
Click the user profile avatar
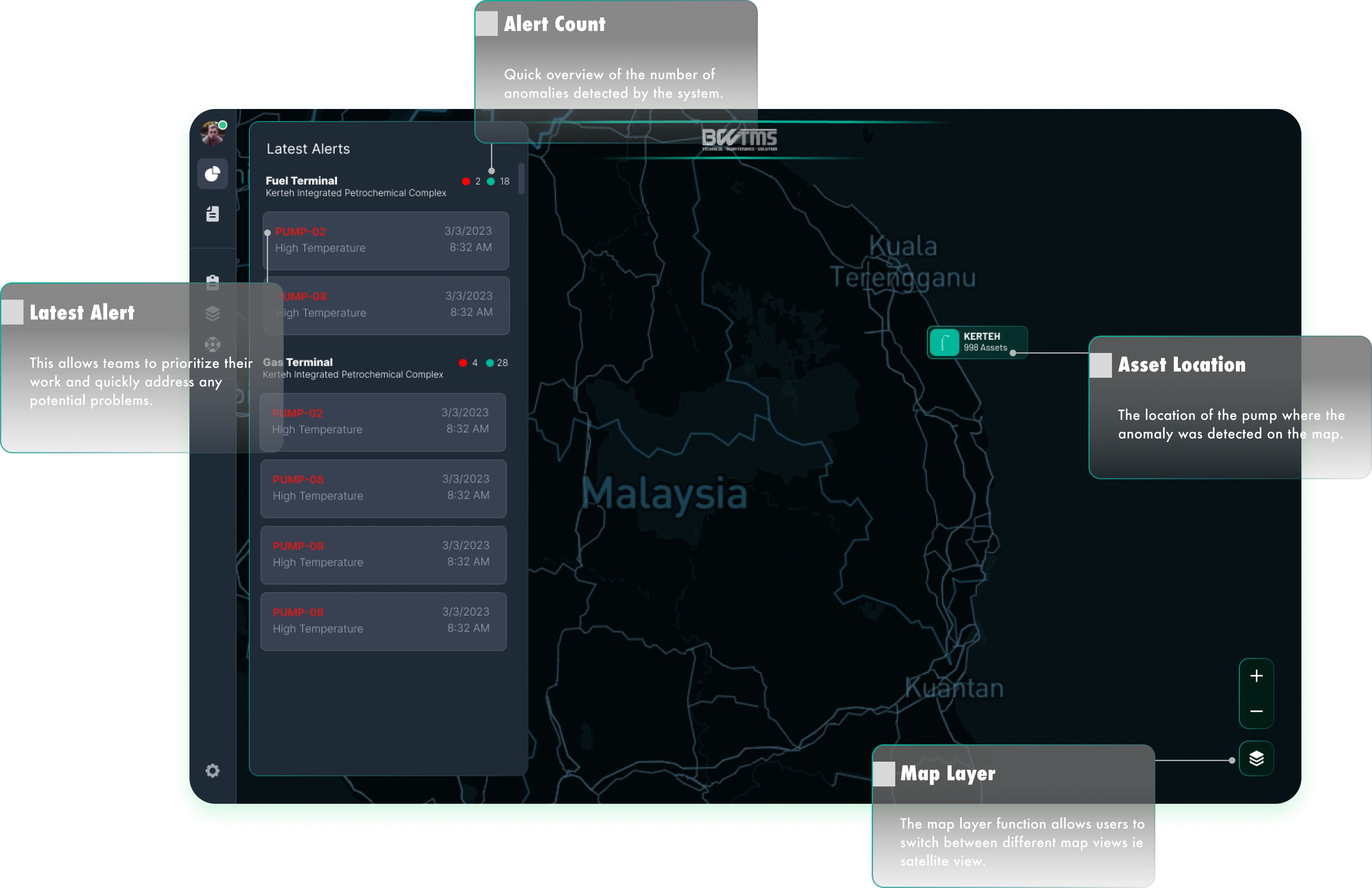[x=212, y=134]
